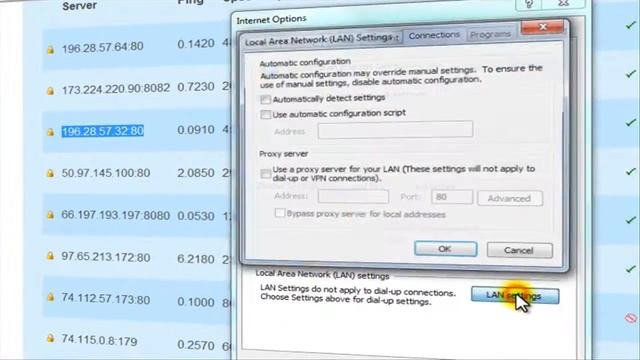640x360 pixels.
Task: Click lock icon beside 173.224.220.90:8082
Action: 51,91
